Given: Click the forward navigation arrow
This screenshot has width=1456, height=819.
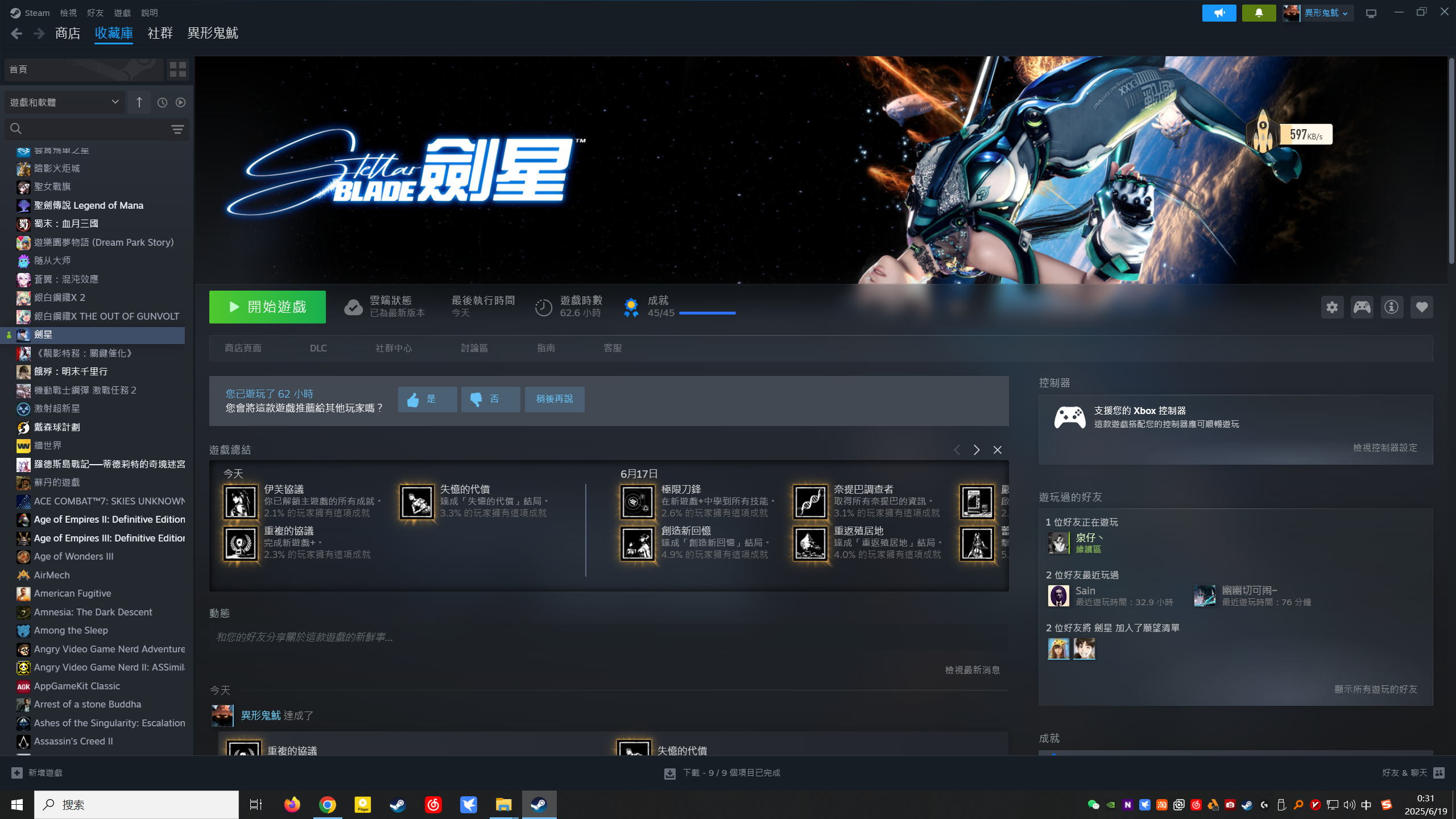Looking at the screenshot, I should 39,34.
